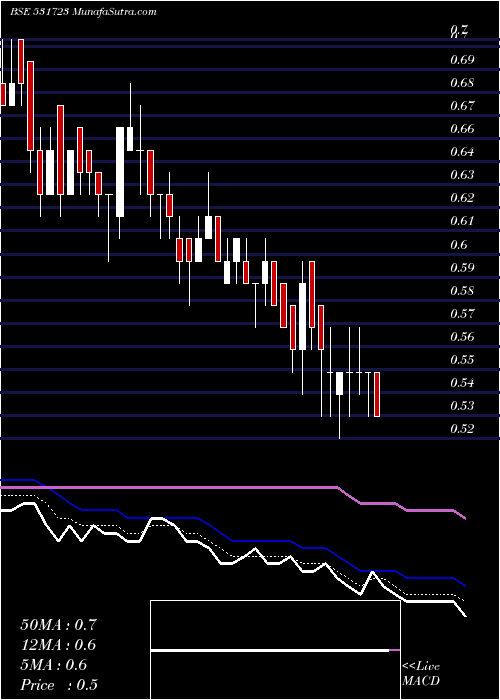Click the 12MA : 0.6 readout
The image size is (500, 700).
click(x=58, y=645)
